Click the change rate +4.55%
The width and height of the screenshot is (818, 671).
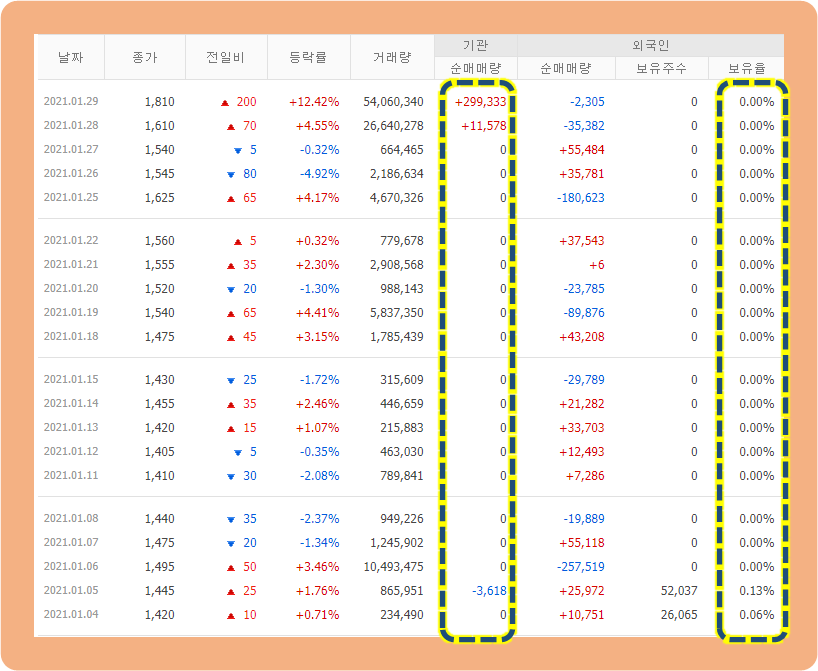[317, 126]
